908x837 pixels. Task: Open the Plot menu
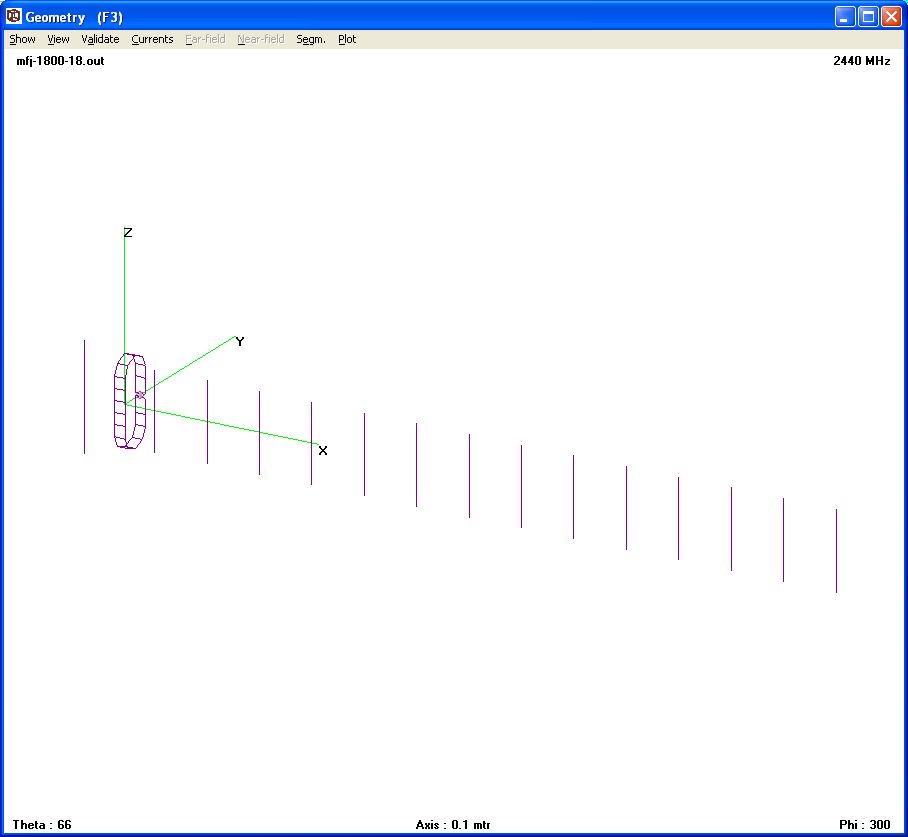[x=346, y=39]
